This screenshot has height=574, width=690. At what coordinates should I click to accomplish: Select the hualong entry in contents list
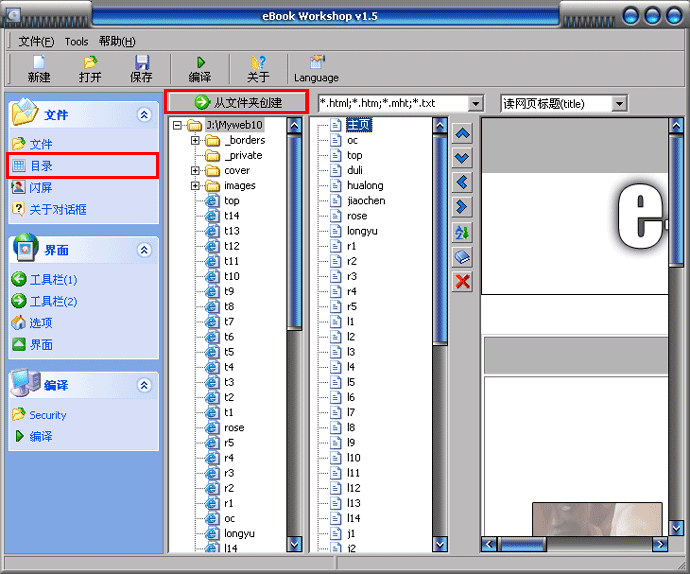click(x=365, y=186)
